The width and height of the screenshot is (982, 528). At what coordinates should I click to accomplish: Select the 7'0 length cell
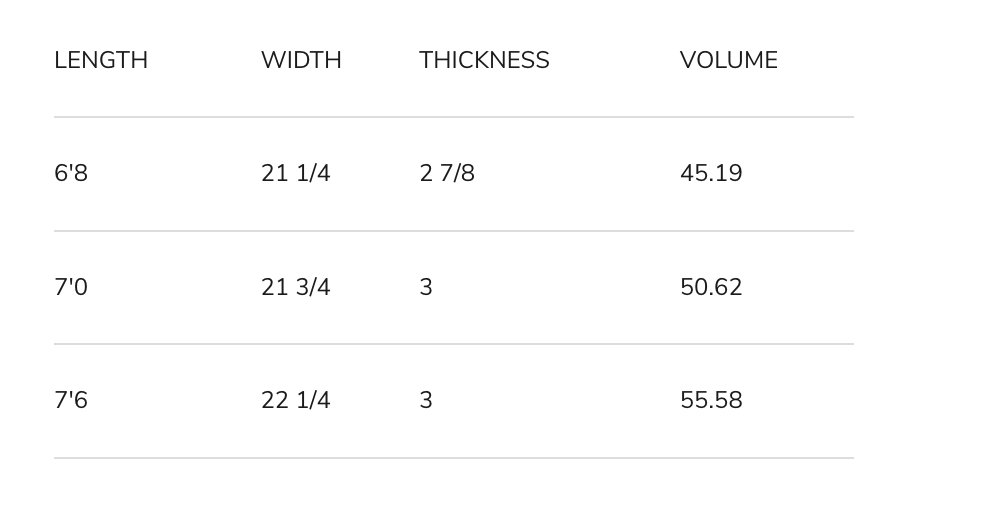(x=71, y=287)
